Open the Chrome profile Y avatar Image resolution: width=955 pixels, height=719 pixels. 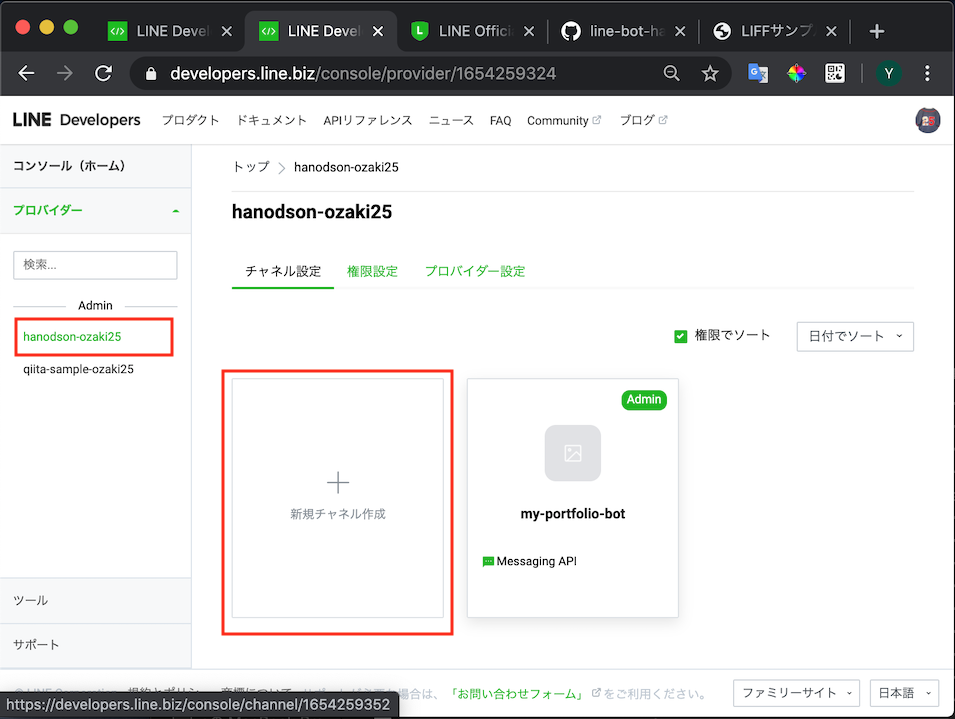[x=889, y=74]
